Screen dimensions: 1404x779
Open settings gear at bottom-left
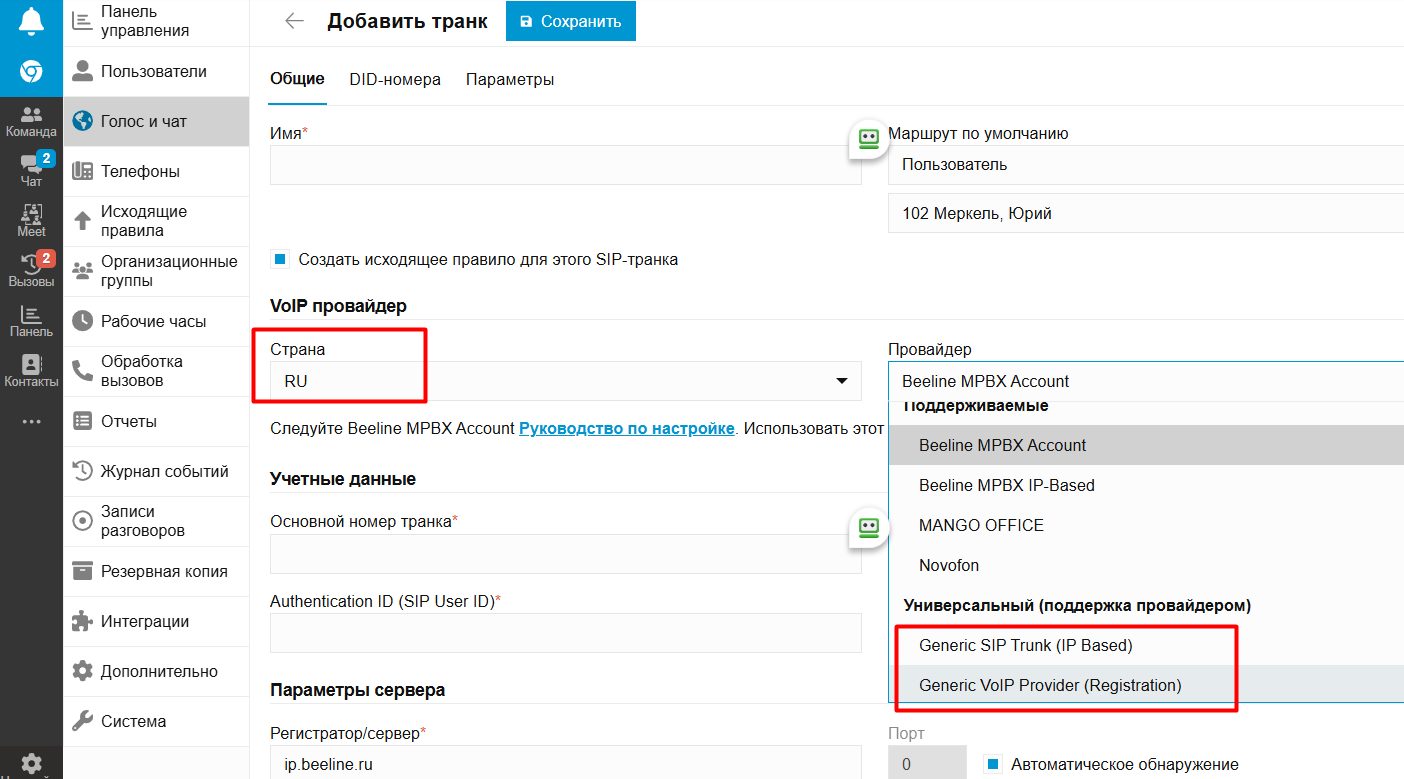tap(31, 764)
